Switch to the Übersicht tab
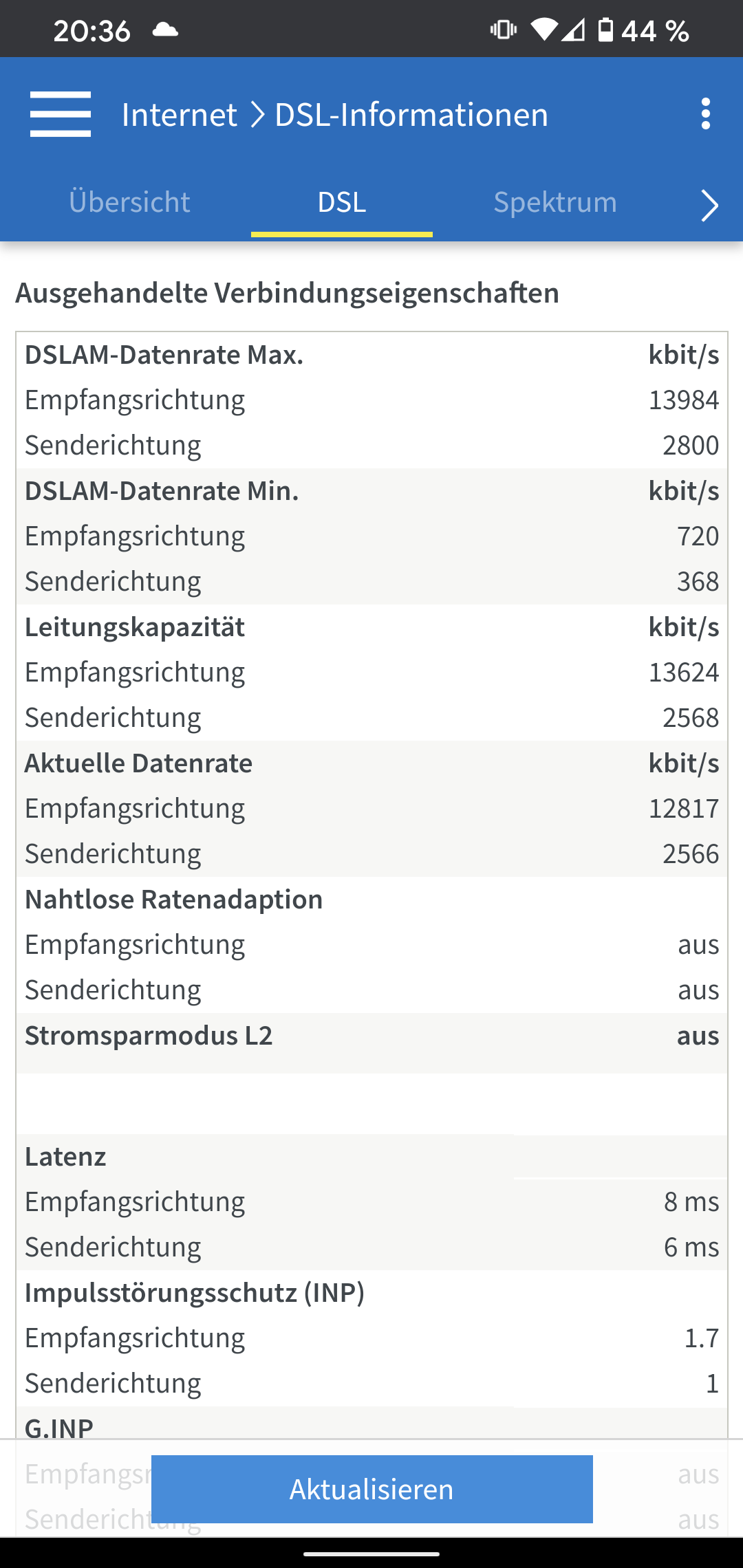 tap(129, 202)
